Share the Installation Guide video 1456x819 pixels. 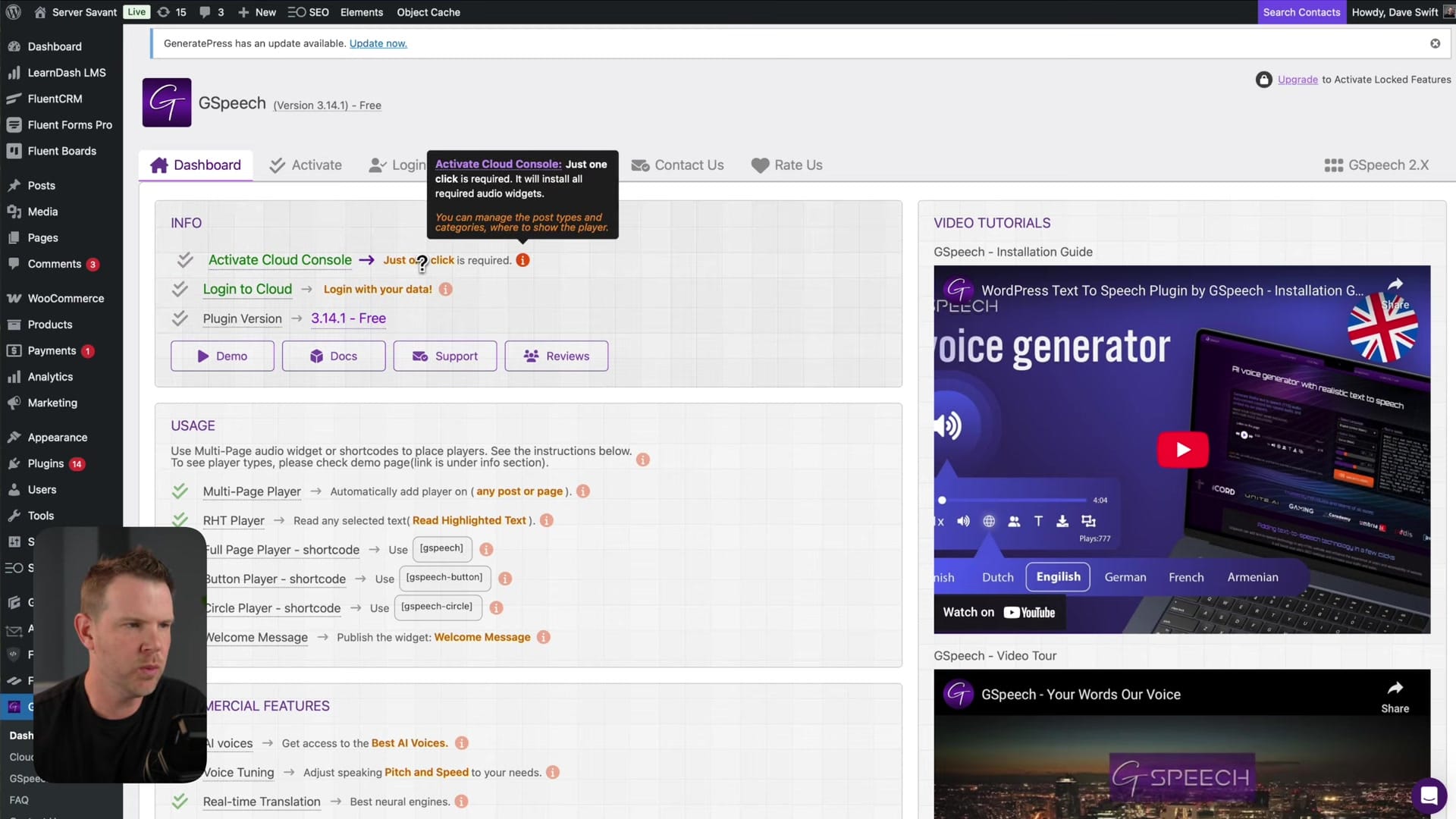(x=1395, y=293)
